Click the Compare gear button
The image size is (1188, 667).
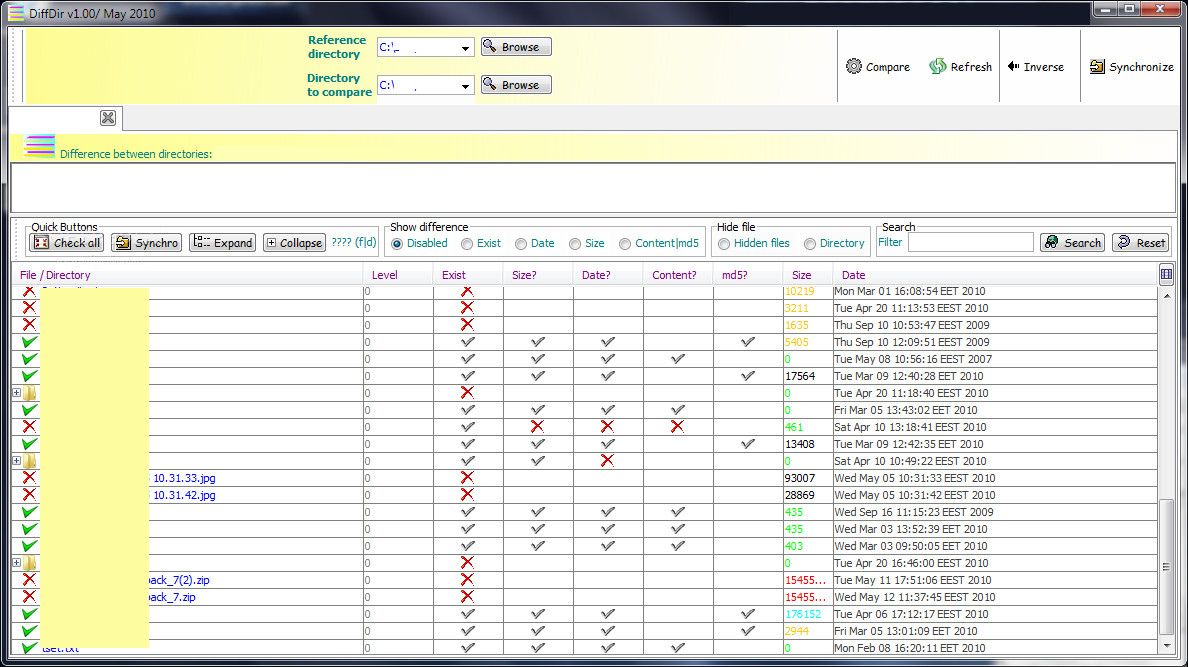coord(877,67)
